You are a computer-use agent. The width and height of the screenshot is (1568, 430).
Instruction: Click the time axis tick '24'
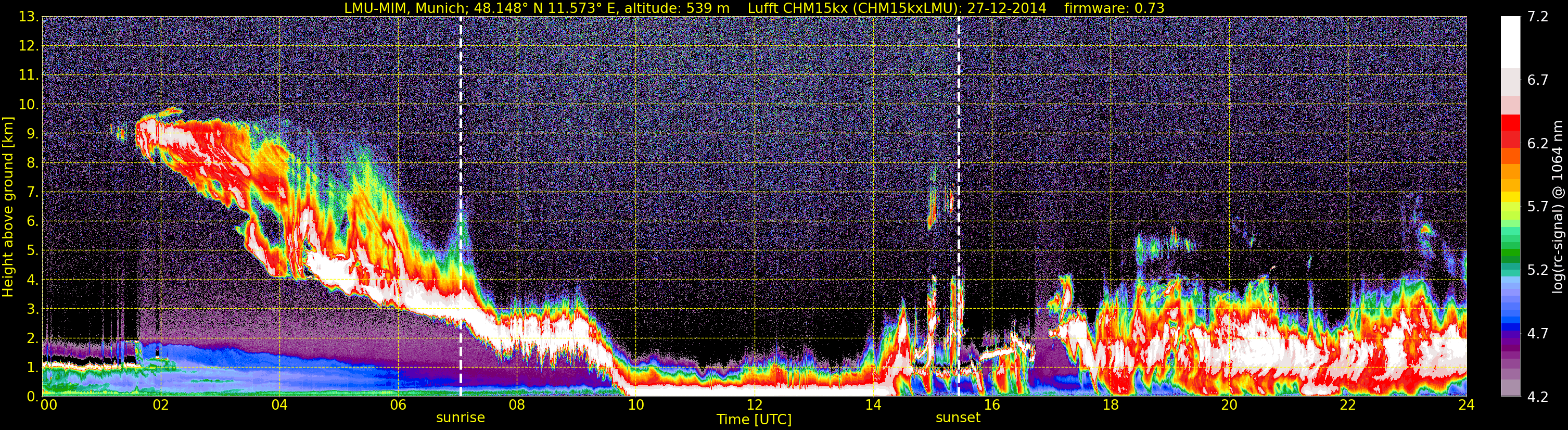click(1467, 405)
